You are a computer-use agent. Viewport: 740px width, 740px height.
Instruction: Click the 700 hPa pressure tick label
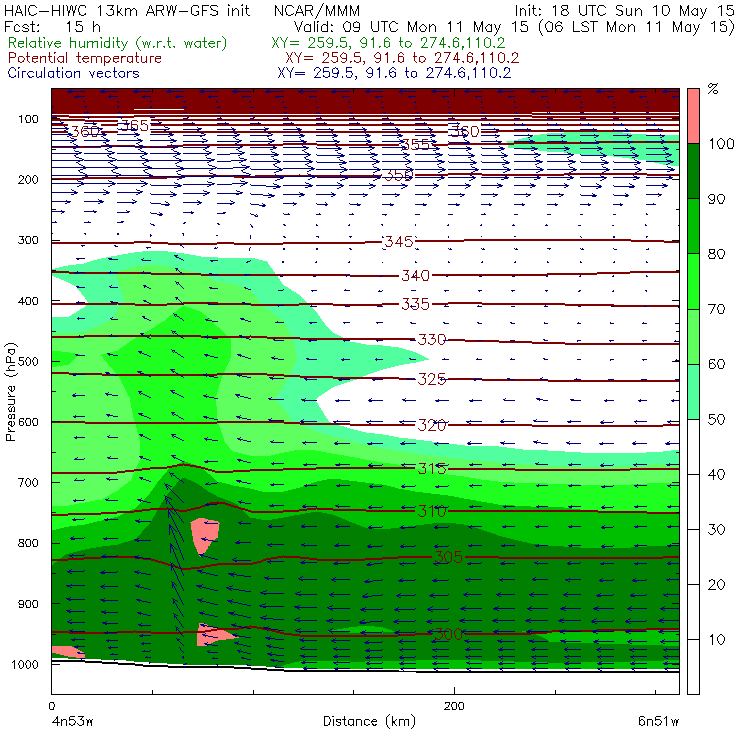pos(28,482)
